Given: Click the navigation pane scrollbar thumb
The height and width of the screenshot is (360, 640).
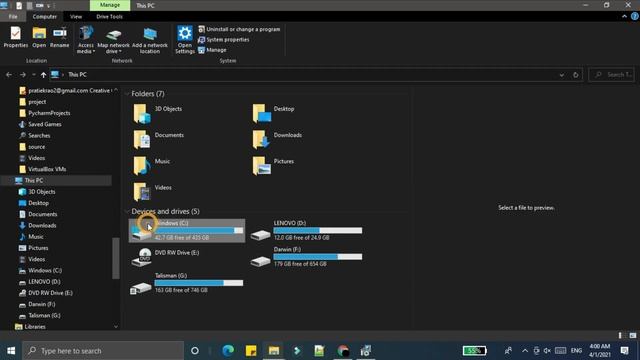Looking at the screenshot, I should click(x=116, y=258).
